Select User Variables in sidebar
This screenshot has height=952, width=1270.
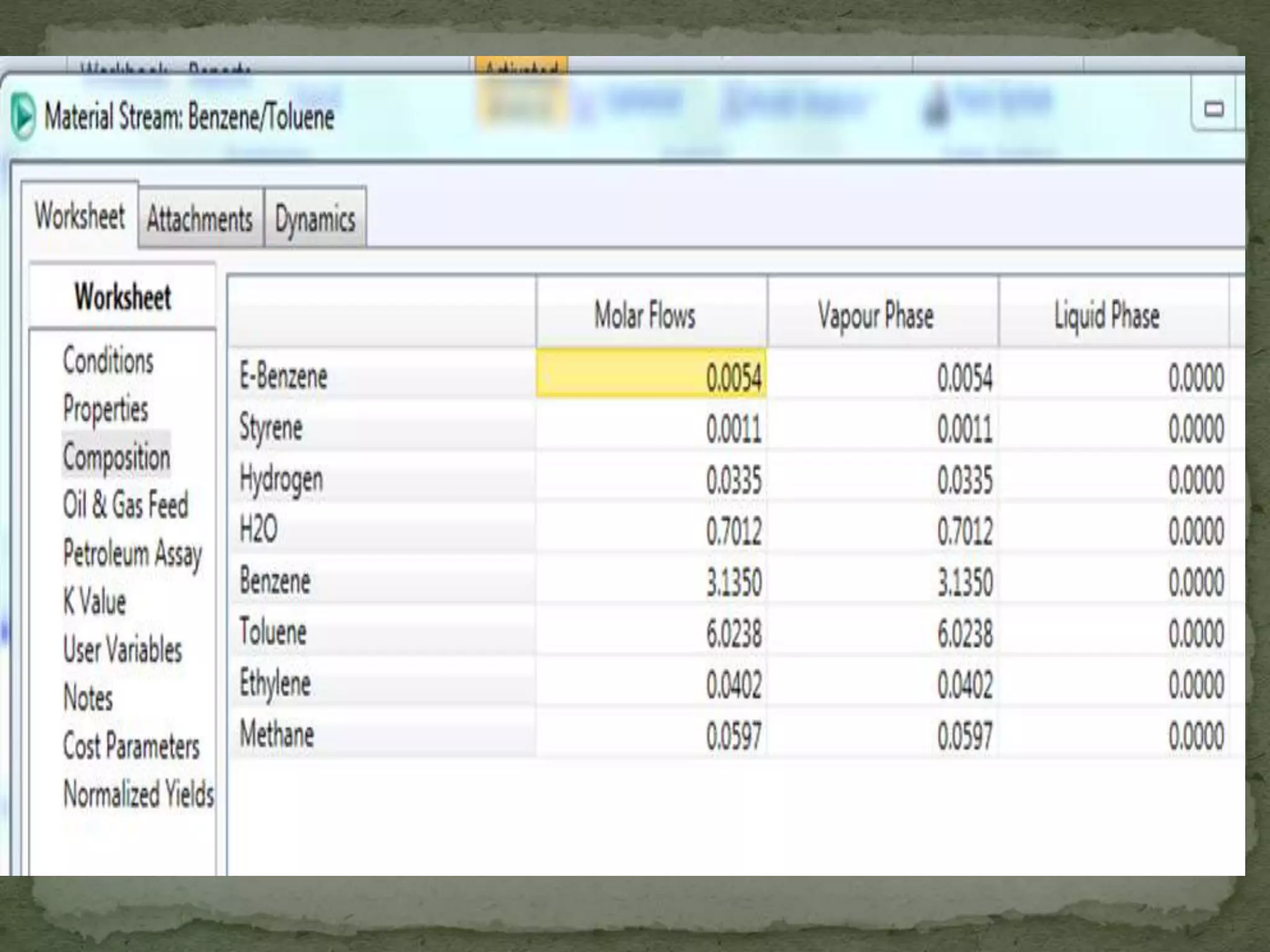[x=122, y=650]
